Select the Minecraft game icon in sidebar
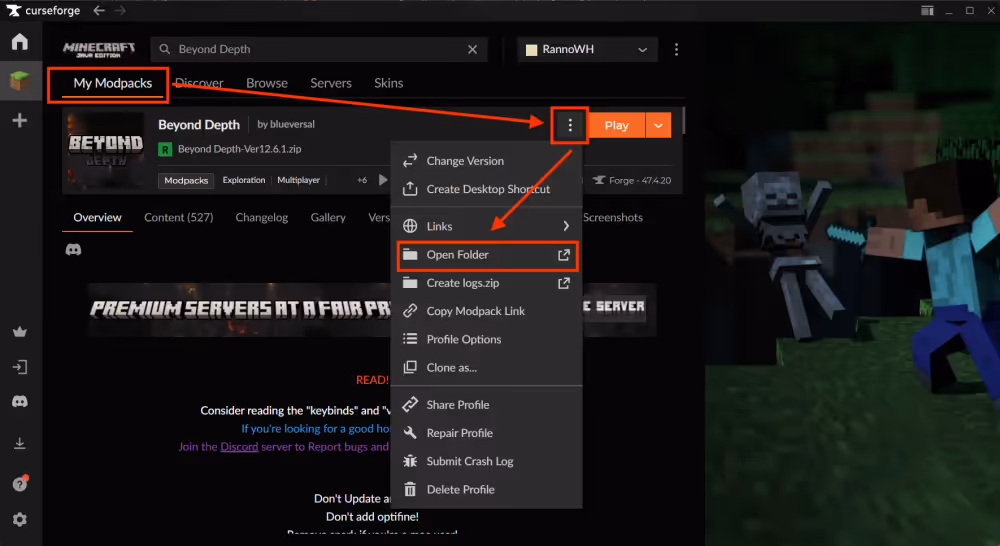Image resolution: width=1000 pixels, height=546 pixels. (x=20, y=81)
